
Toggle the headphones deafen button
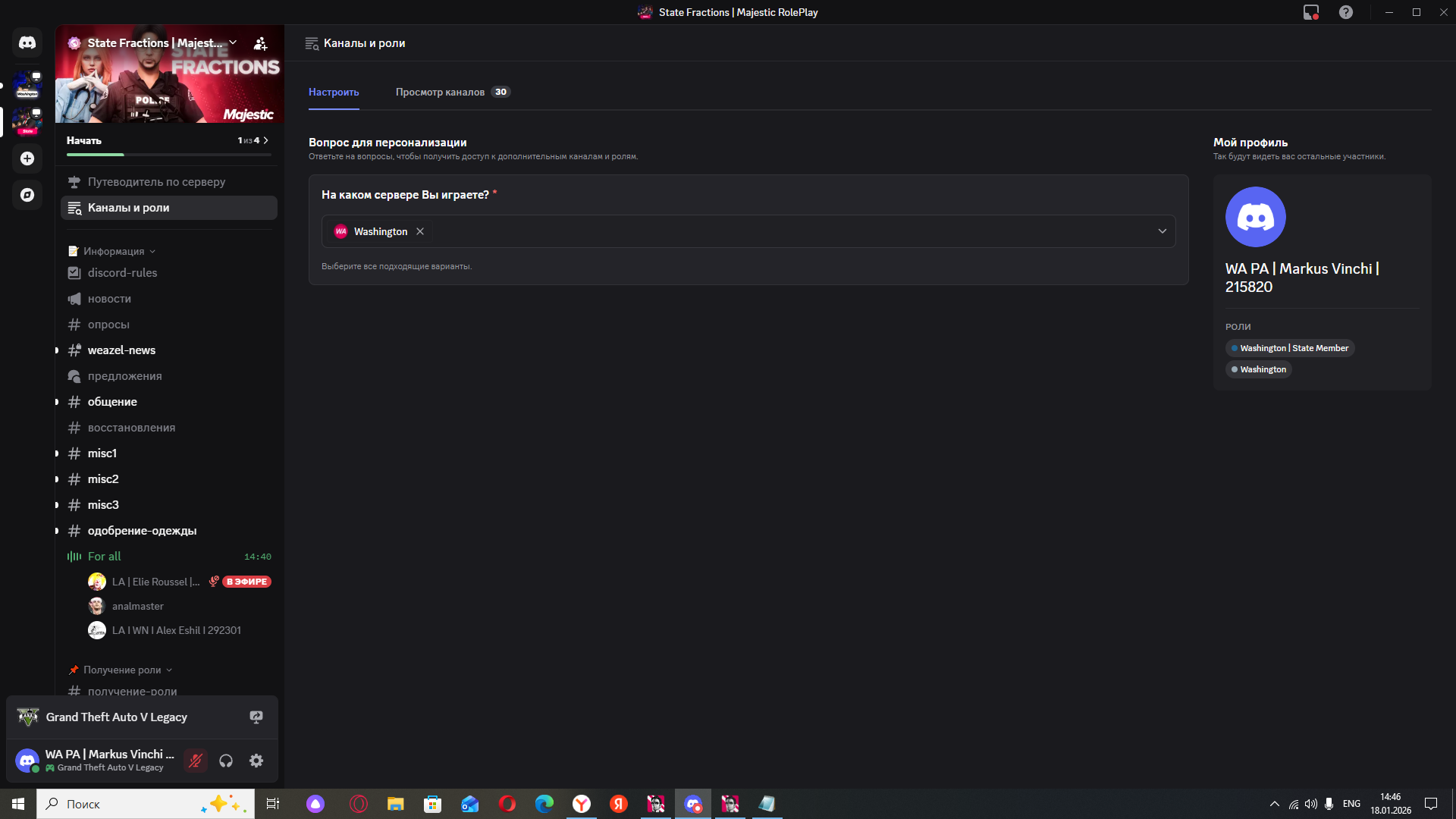[226, 761]
